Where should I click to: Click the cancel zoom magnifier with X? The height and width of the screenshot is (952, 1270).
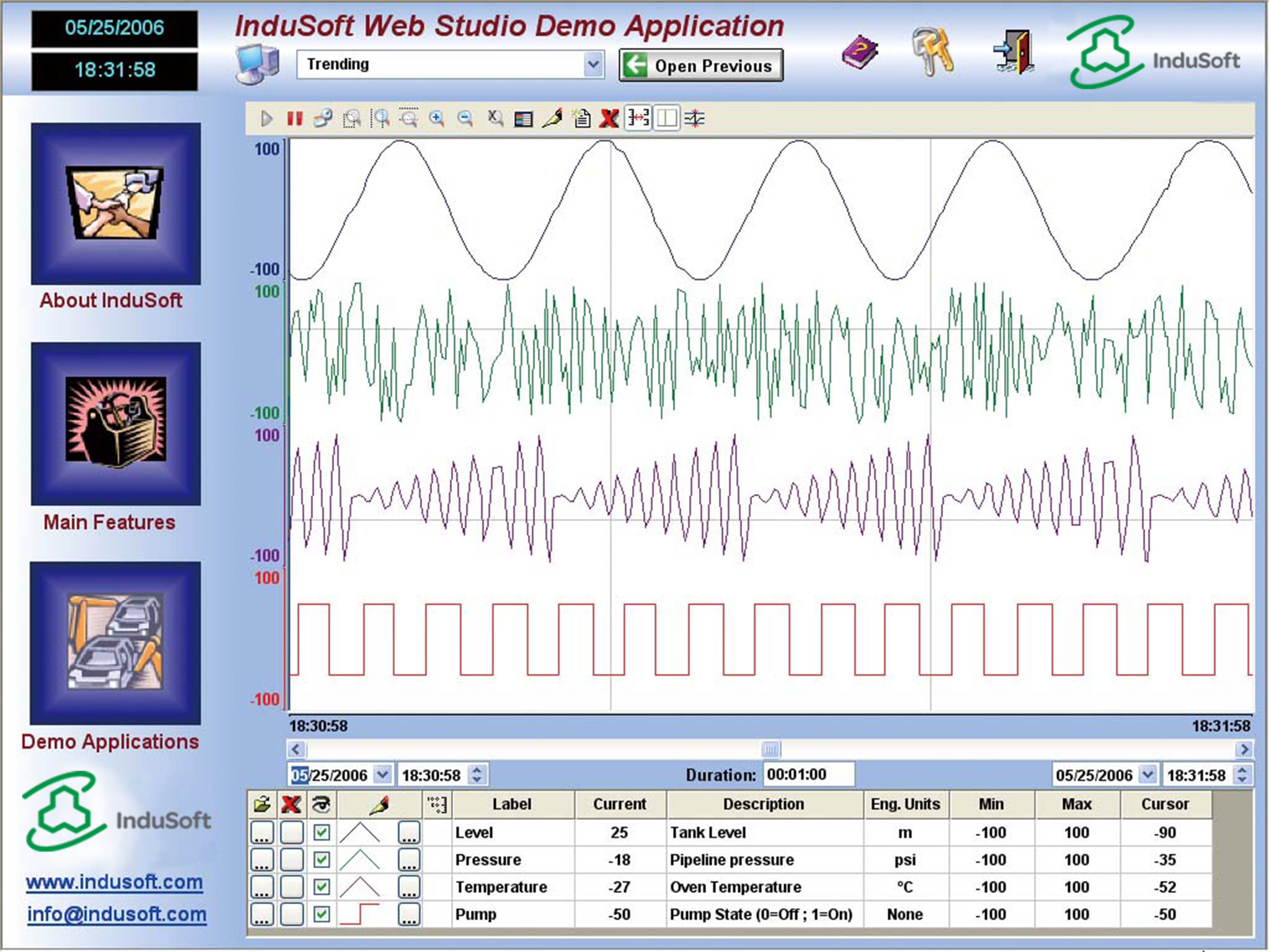pyautogui.click(x=495, y=119)
